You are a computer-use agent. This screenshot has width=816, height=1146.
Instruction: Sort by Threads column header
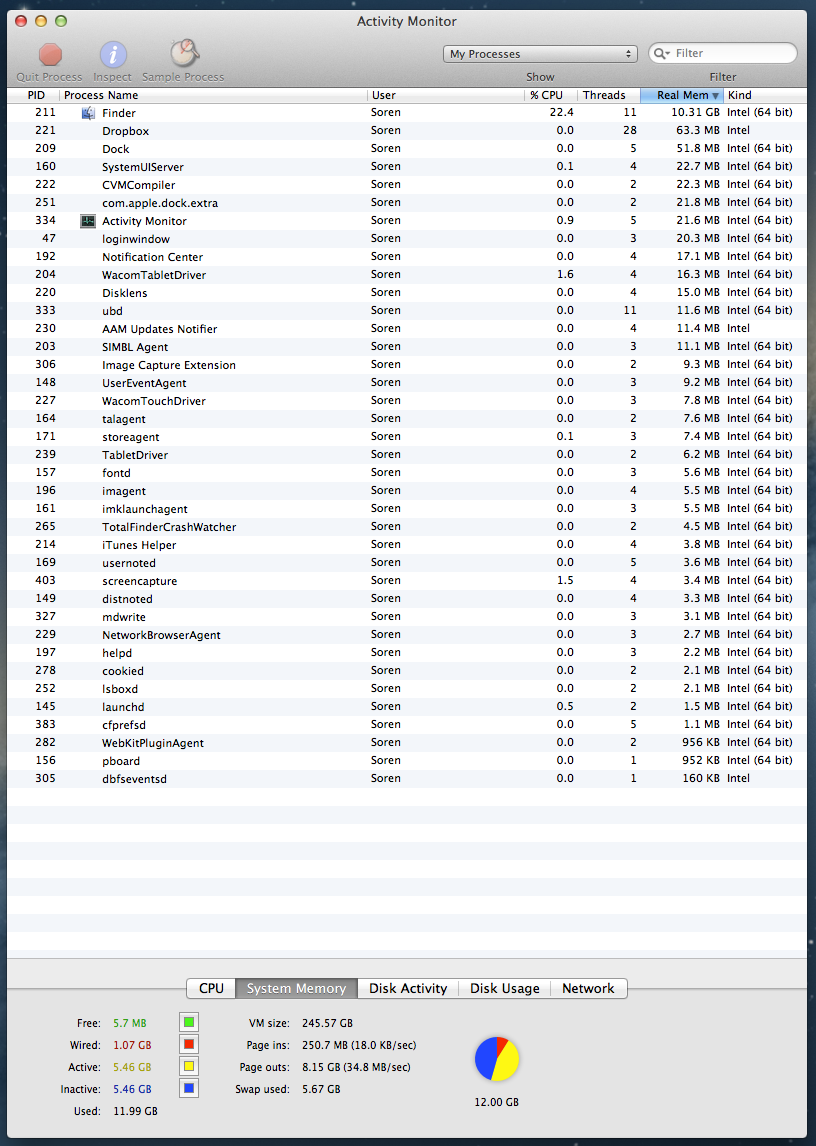pos(608,95)
